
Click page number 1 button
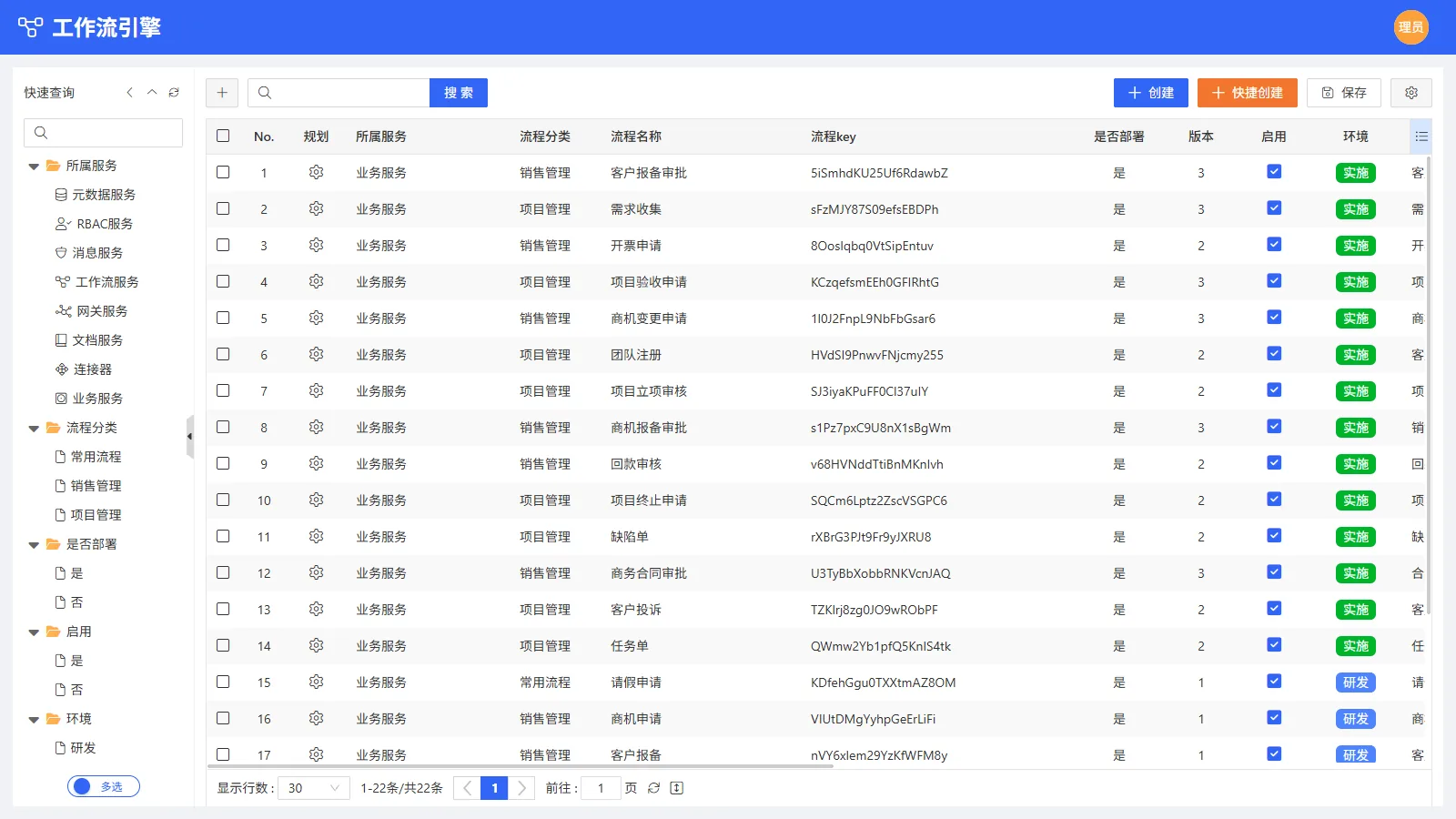tap(494, 788)
